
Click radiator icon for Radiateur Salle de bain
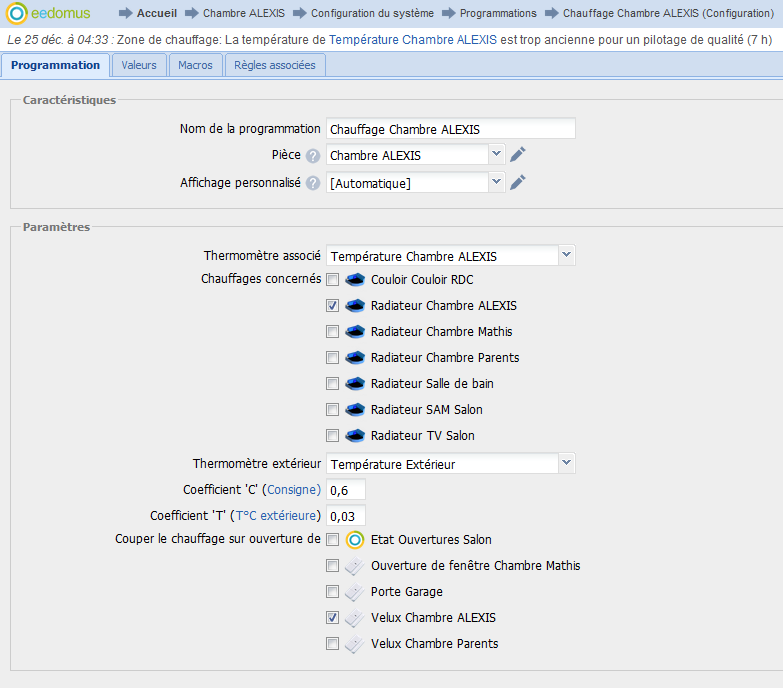(x=355, y=384)
